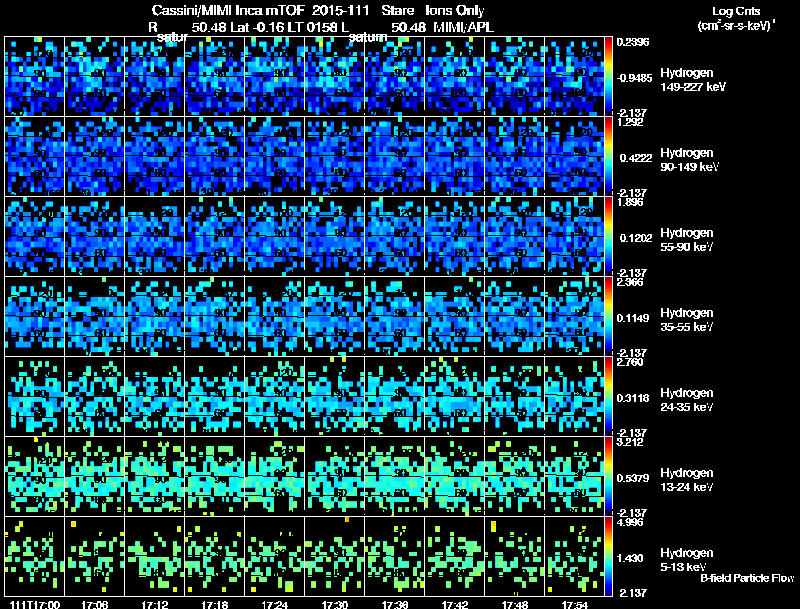Select the 13-24 keV panel at 17:36
This screenshot has width=800, height=609.
tap(394, 476)
